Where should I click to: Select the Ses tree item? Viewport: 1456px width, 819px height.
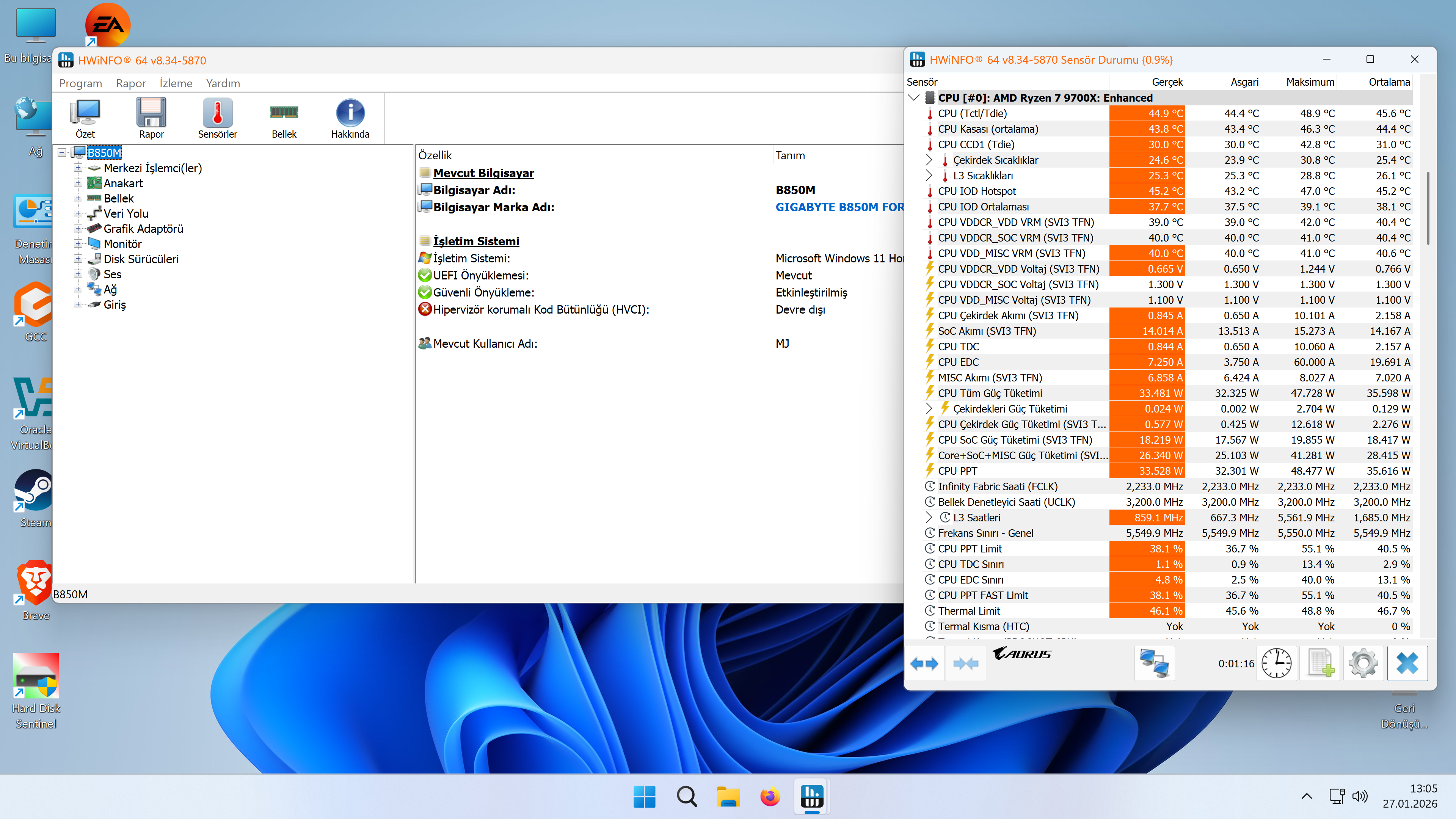tap(113, 274)
